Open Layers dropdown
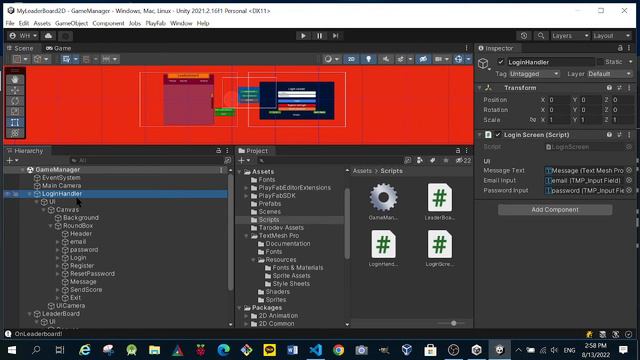Screen dimensions: 640x360 (570, 36)
